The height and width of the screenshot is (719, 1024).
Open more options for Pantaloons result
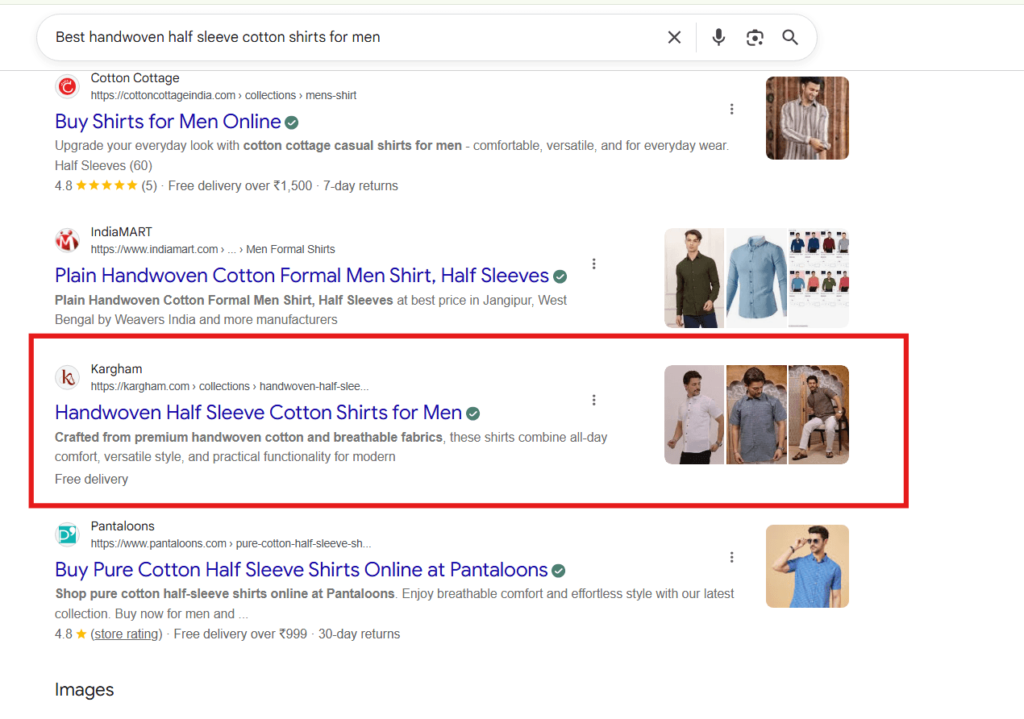731,557
